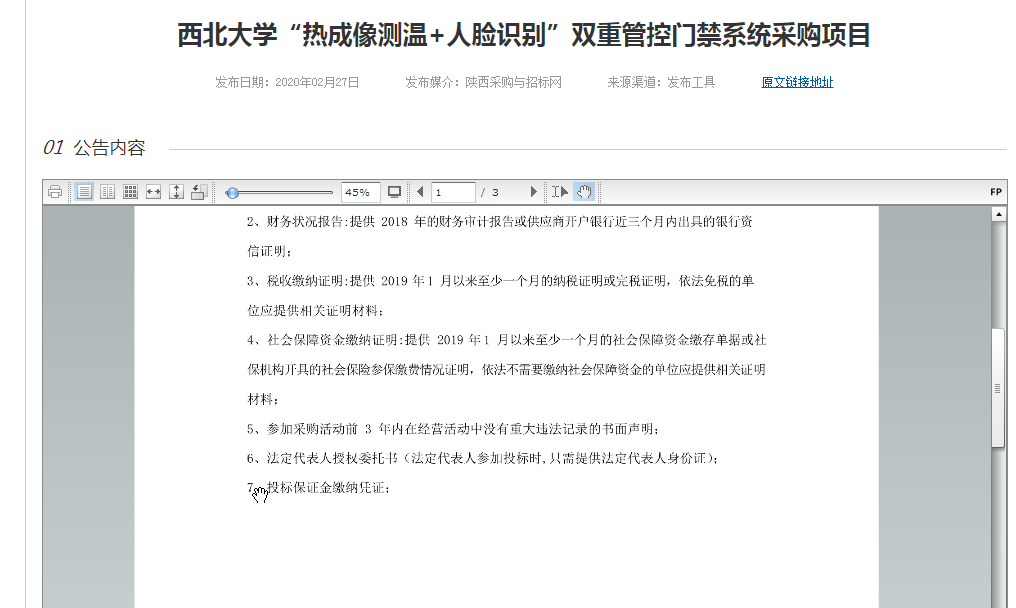Click line 2 财务状况报告 text
Screen dimensions: 1016x608
point(500,222)
